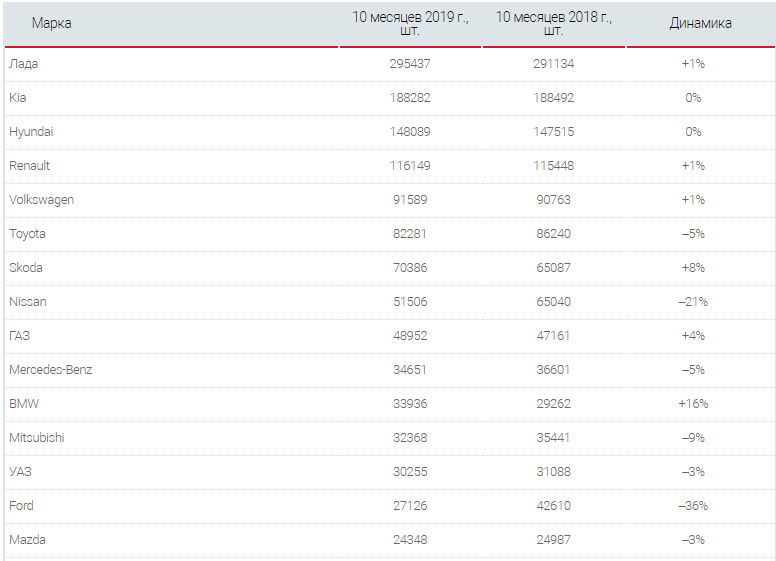Click the value 24987 for Mazda

[x=553, y=540]
